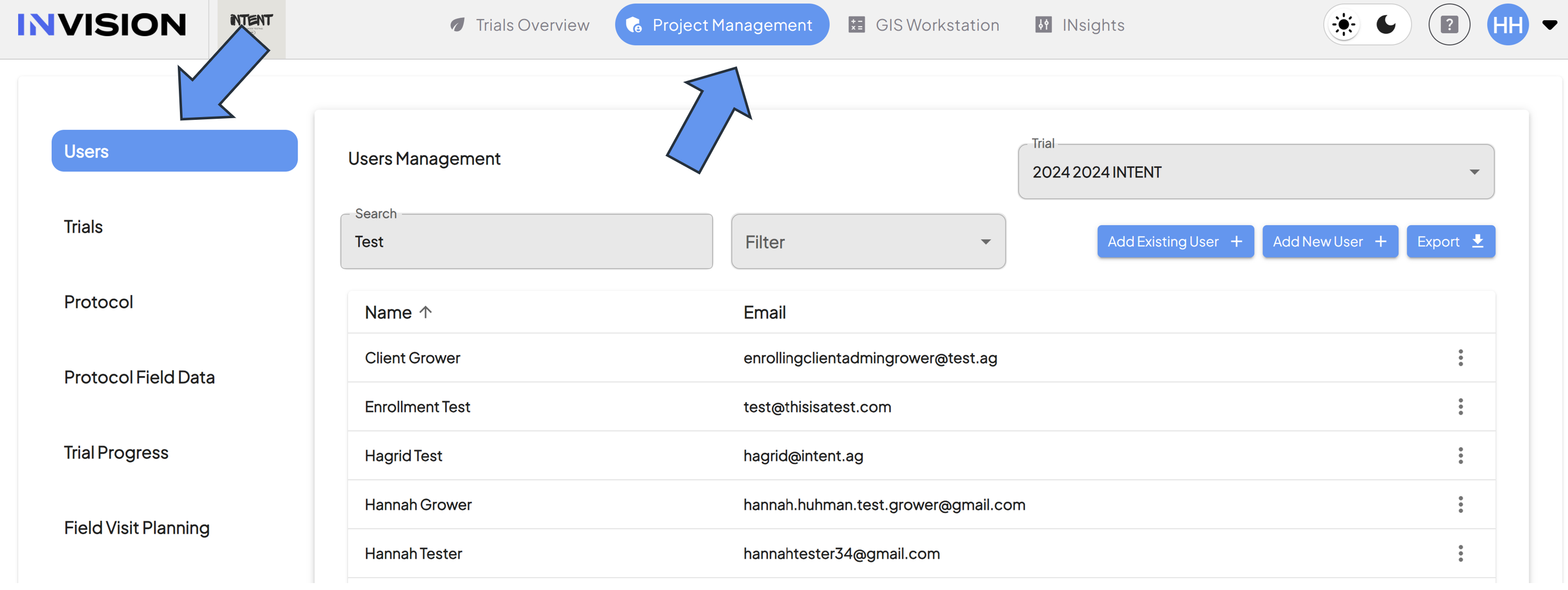The height and width of the screenshot is (590, 1568).
Task: Open the Trials Overview tab
Action: 519,25
